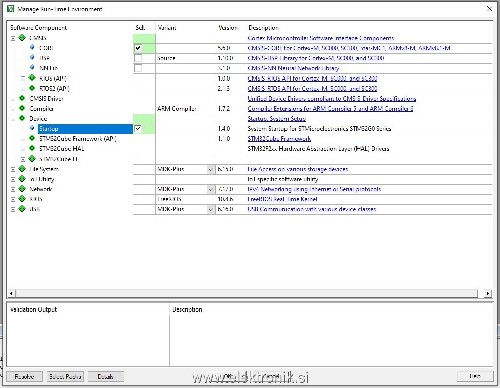The image size is (500, 388).
Task: Click the IoT Utility green diamond icon
Action: point(22,179)
